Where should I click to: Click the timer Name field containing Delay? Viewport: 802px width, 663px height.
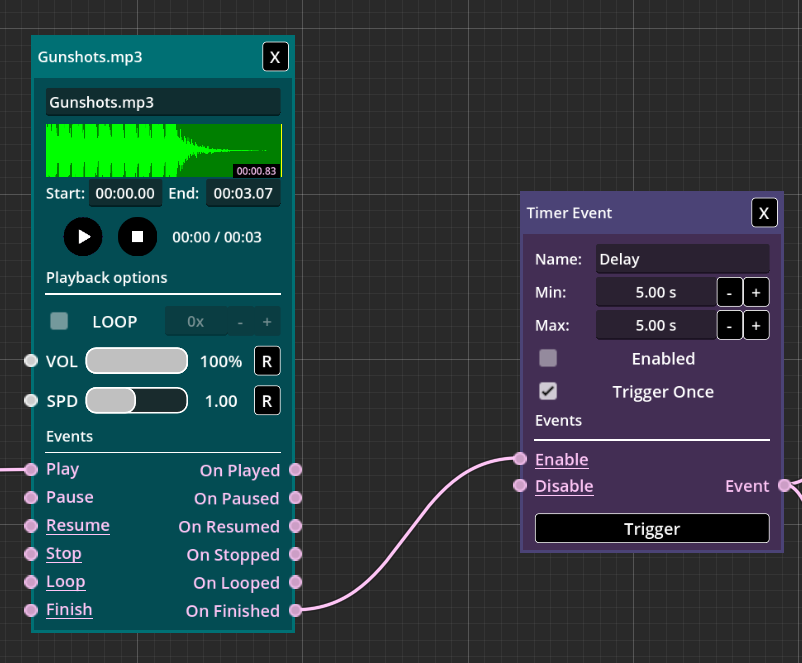(682, 259)
